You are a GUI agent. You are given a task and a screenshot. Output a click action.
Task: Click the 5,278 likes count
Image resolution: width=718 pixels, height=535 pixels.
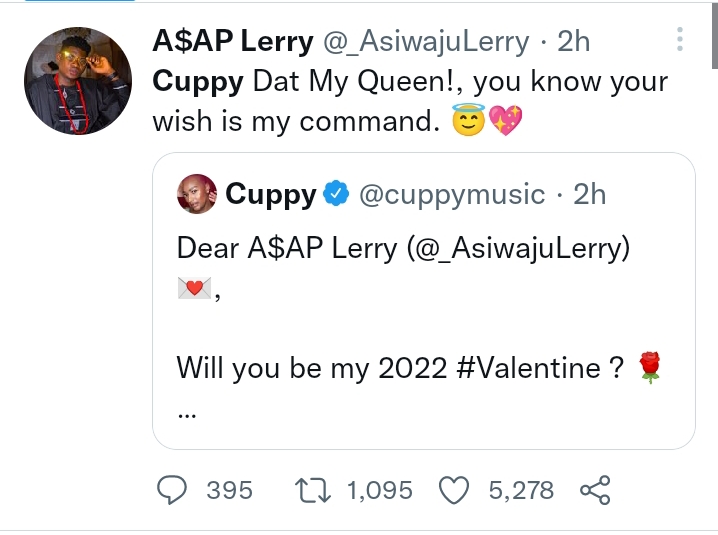[521, 491]
